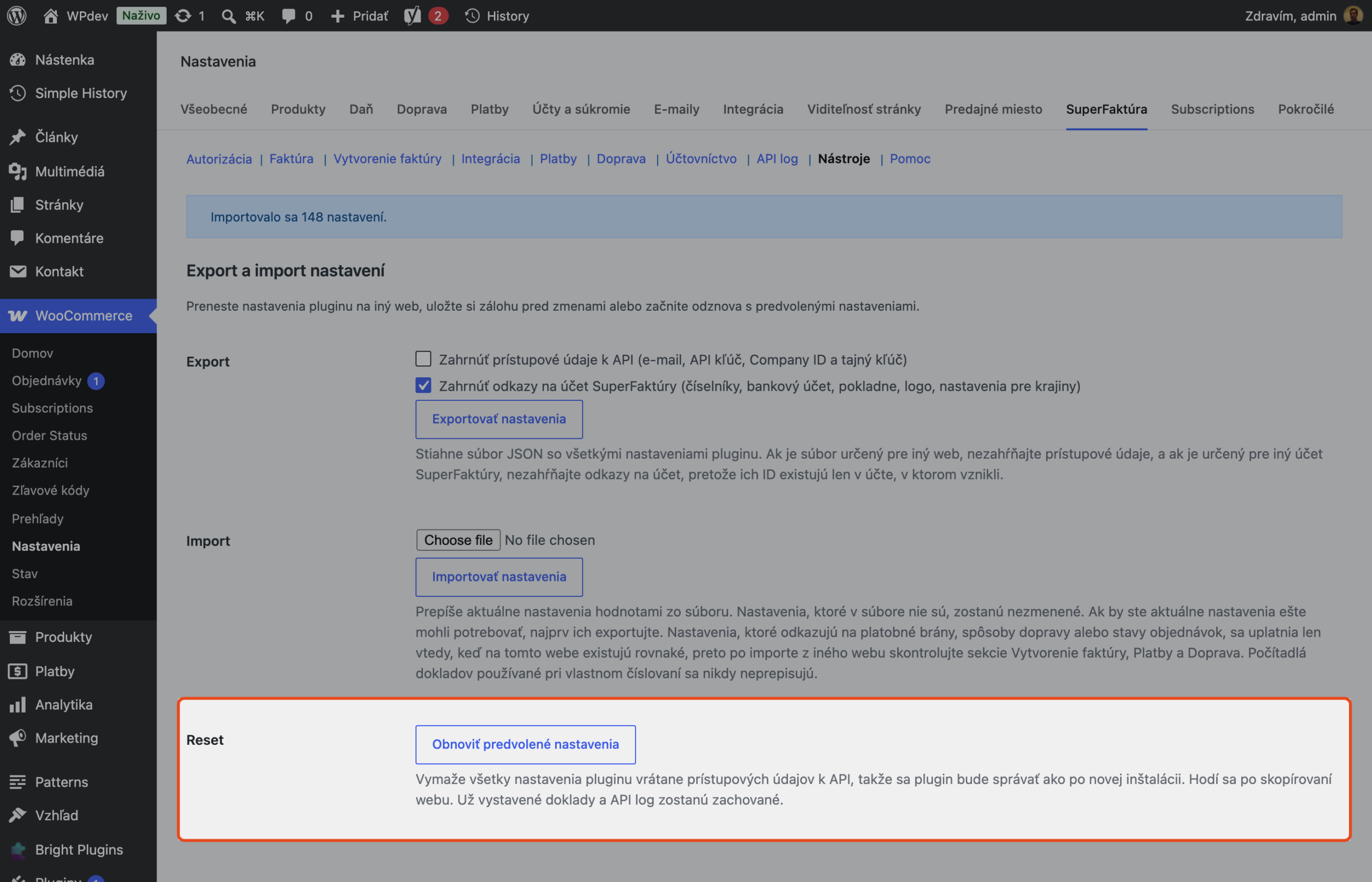Viewport: 1372px width, 882px height.
Task: Open the Účtovníctvo subsection link
Action: (x=700, y=159)
